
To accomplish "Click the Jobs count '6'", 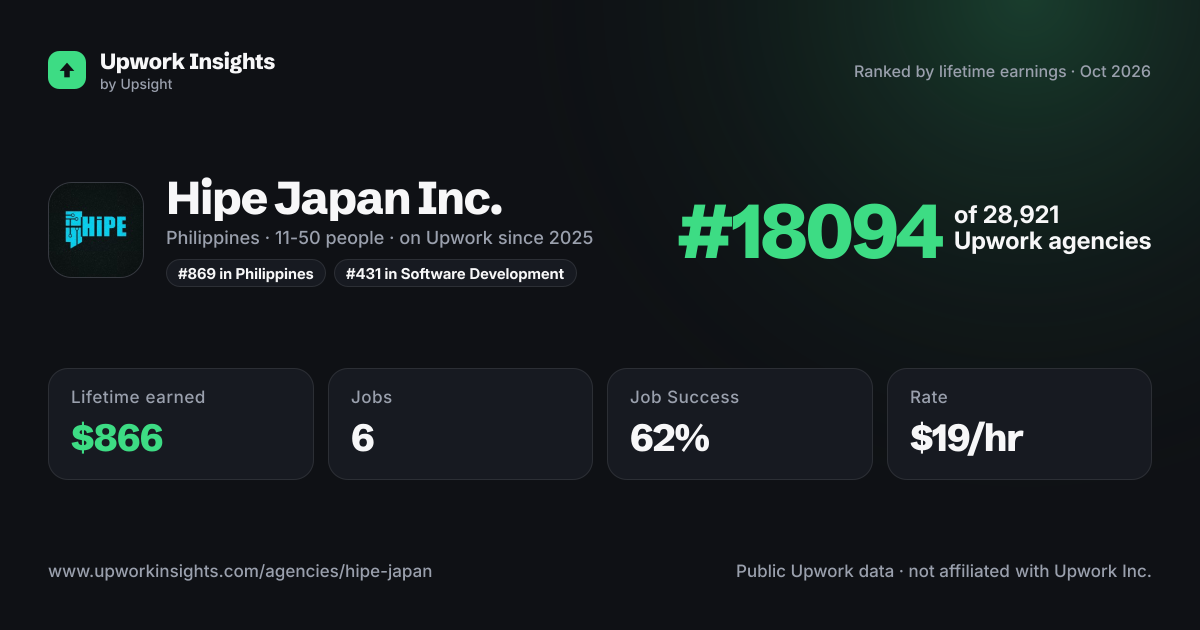I will [362, 438].
